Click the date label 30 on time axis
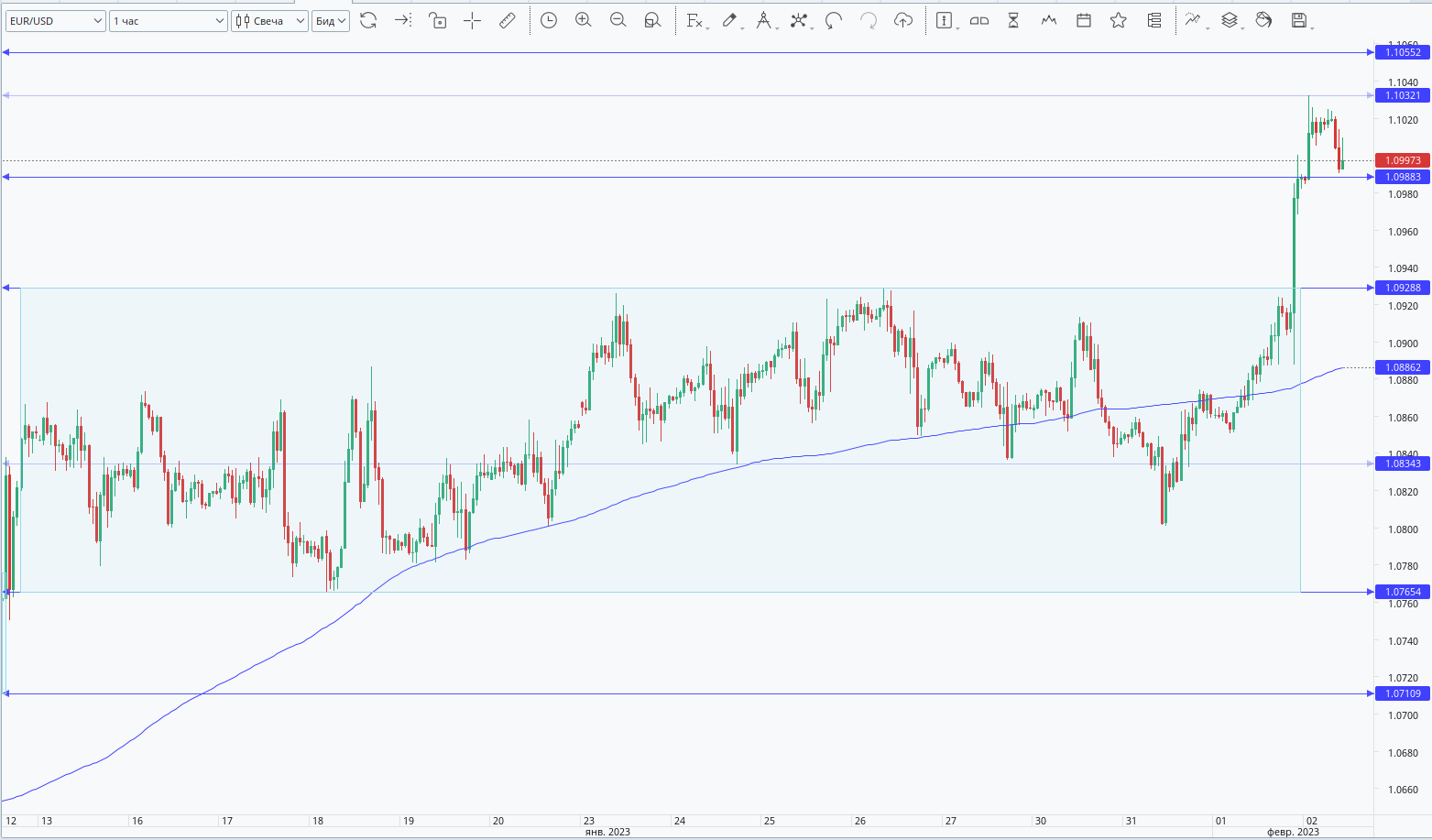This screenshot has height=840, width=1432. point(1041,821)
